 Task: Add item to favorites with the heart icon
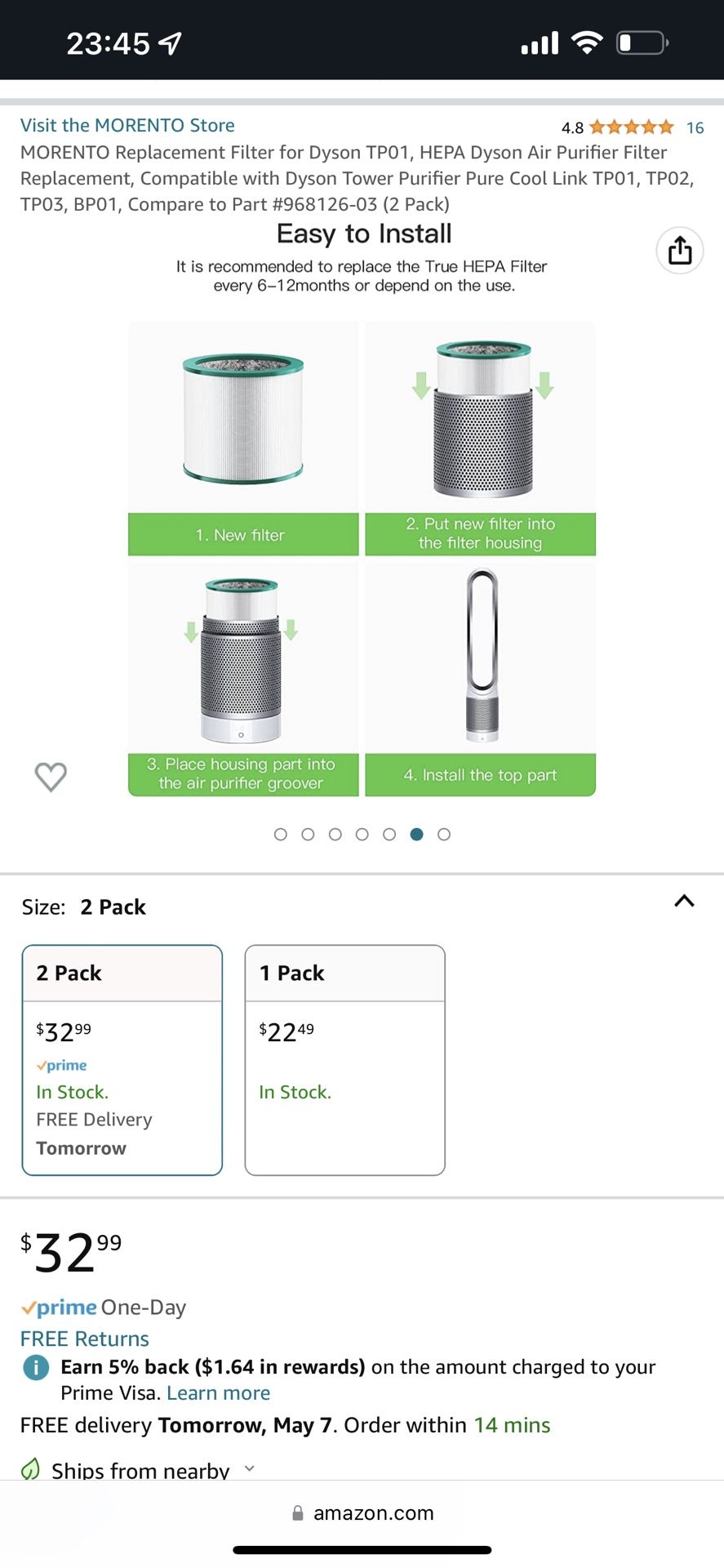(x=51, y=777)
